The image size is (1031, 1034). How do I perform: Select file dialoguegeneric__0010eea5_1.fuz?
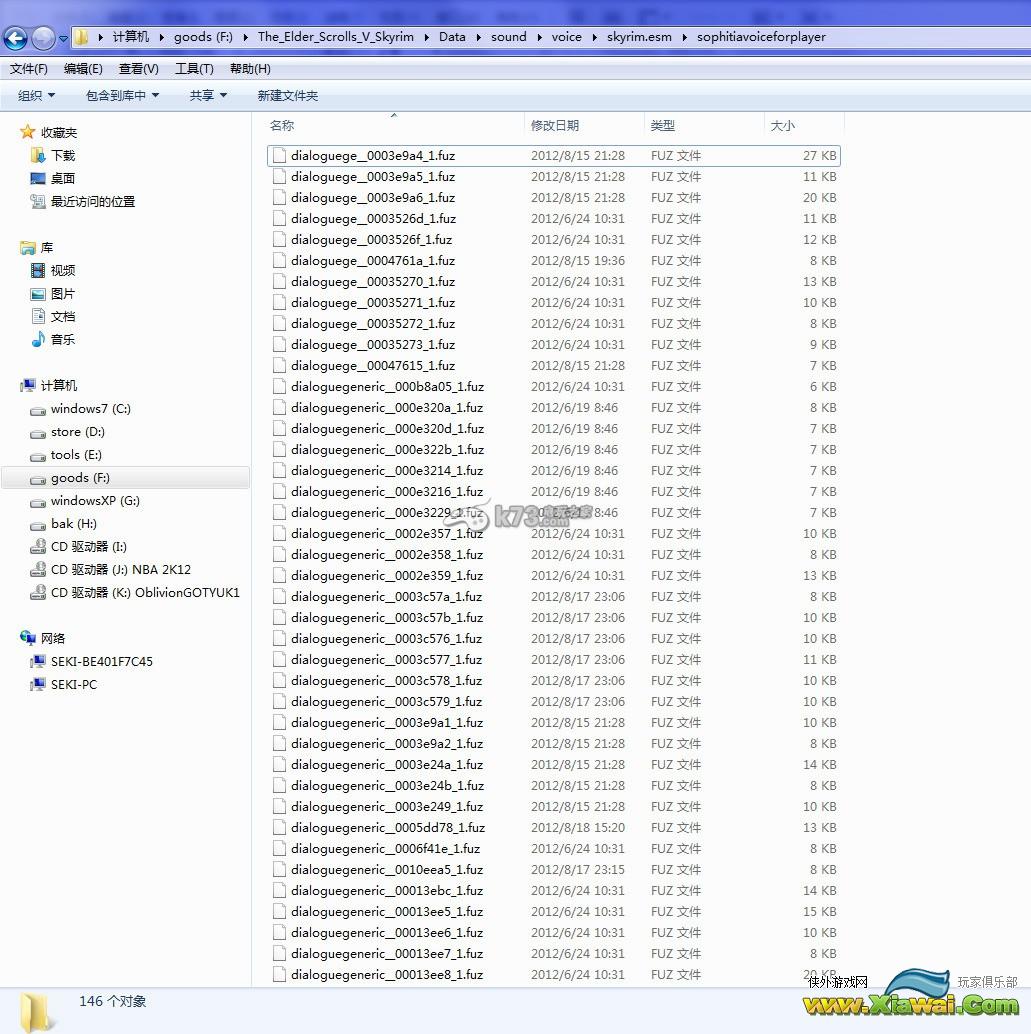tap(554, 869)
